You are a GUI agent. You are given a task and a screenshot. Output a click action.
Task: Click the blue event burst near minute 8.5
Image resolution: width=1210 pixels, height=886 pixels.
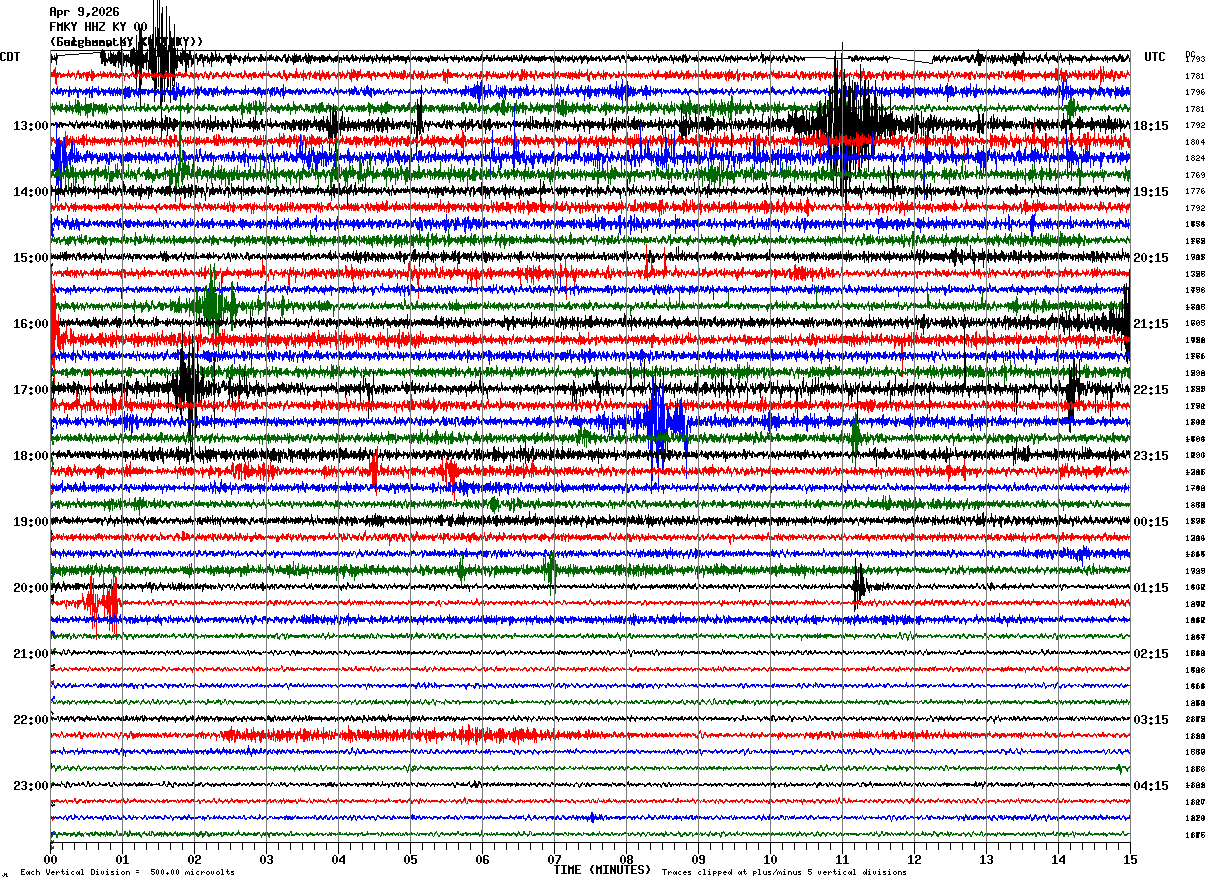click(660, 422)
